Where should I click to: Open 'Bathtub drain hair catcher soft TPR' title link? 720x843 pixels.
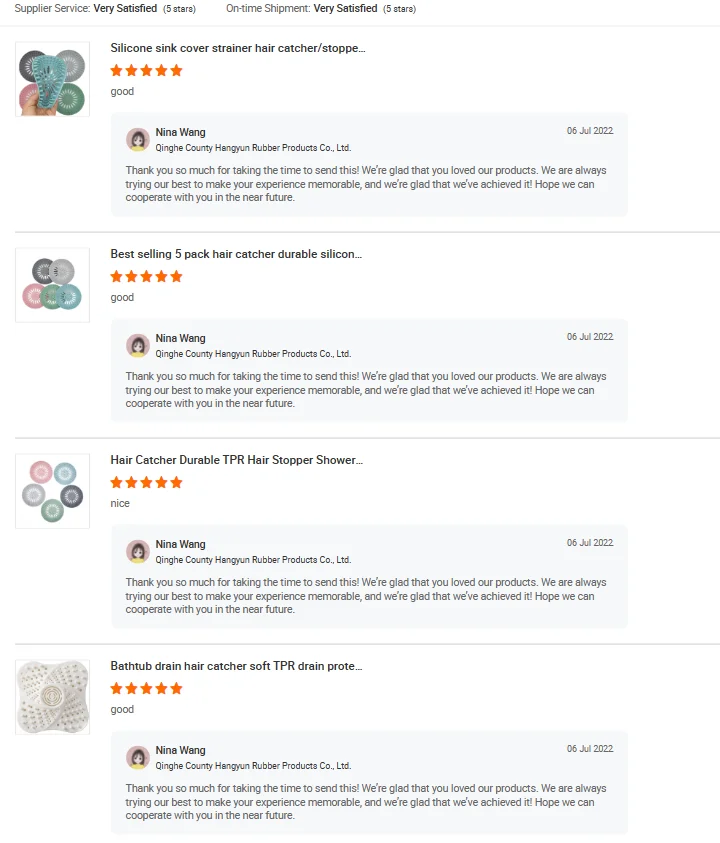(x=236, y=666)
